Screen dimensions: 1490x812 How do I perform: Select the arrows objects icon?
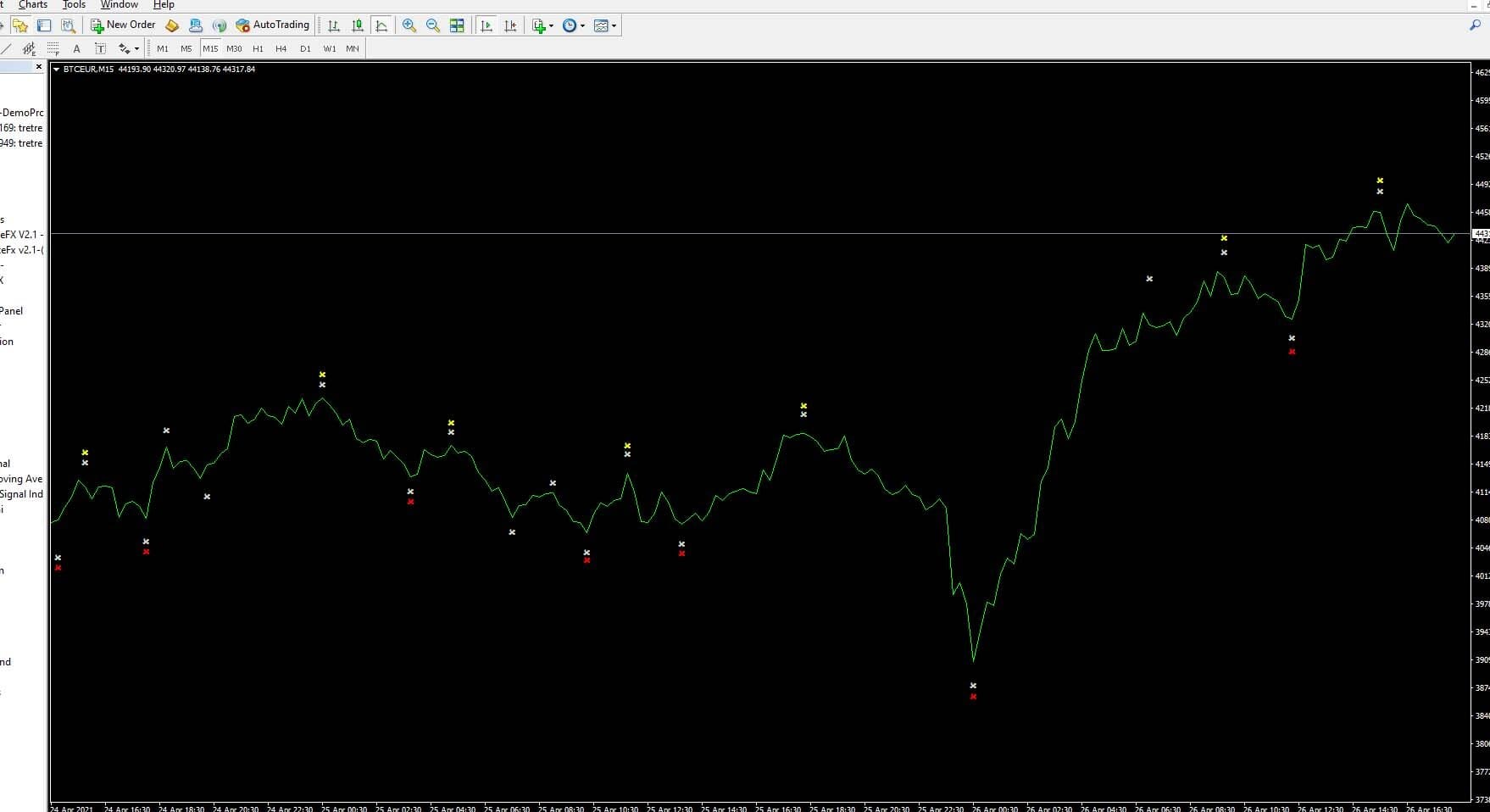pyautogui.click(x=124, y=48)
